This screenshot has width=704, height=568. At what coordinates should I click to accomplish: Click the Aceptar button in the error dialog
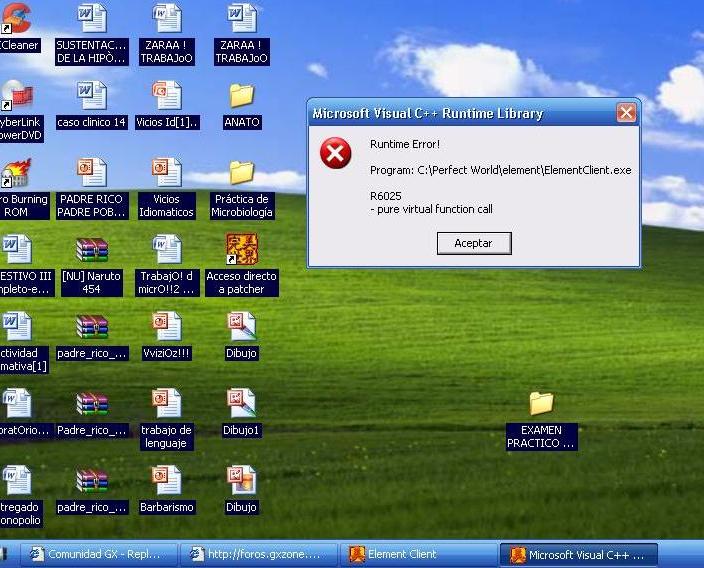point(474,243)
